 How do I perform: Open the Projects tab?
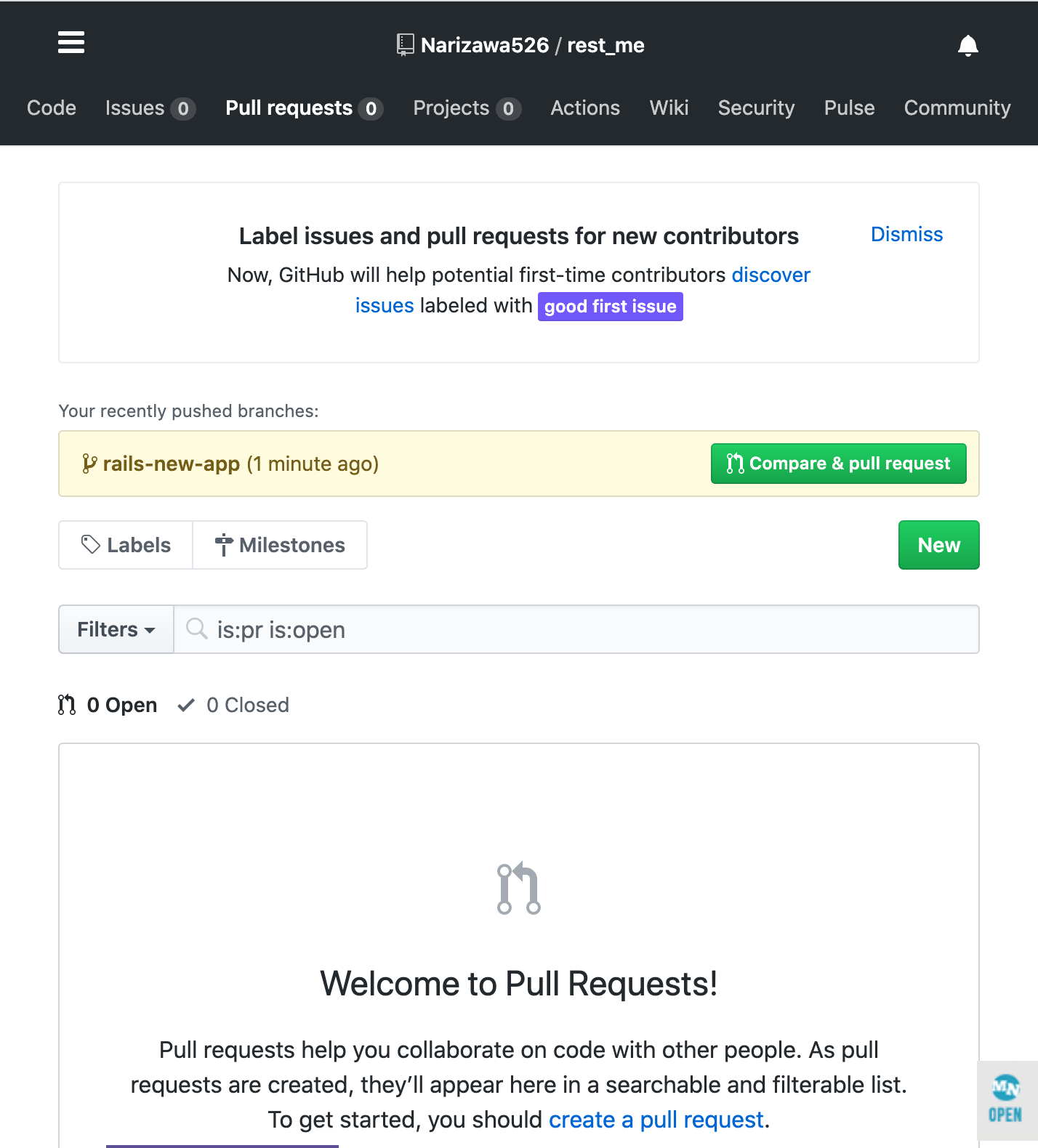[467, 108]
